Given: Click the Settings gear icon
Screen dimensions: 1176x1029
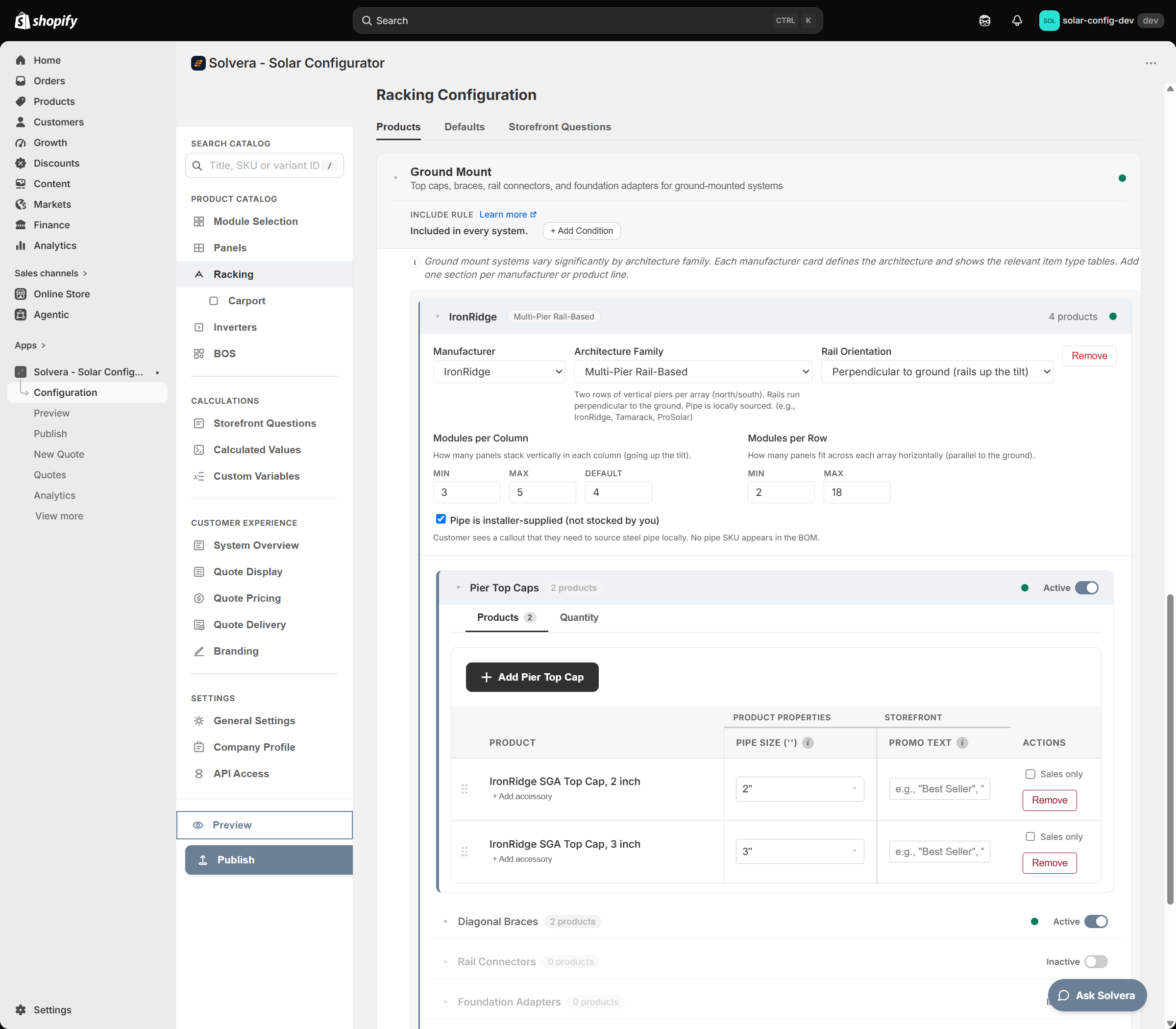Looking at the screenshot, I should point(21,1009).
